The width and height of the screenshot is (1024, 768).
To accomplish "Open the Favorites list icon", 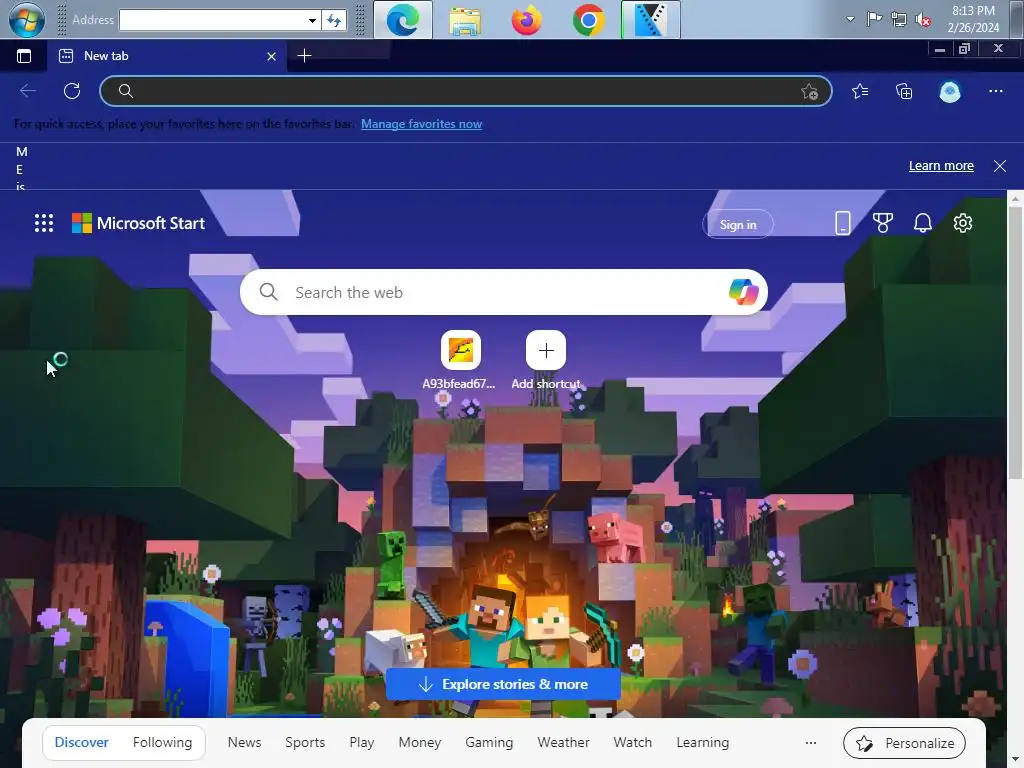I will (860, 91).
